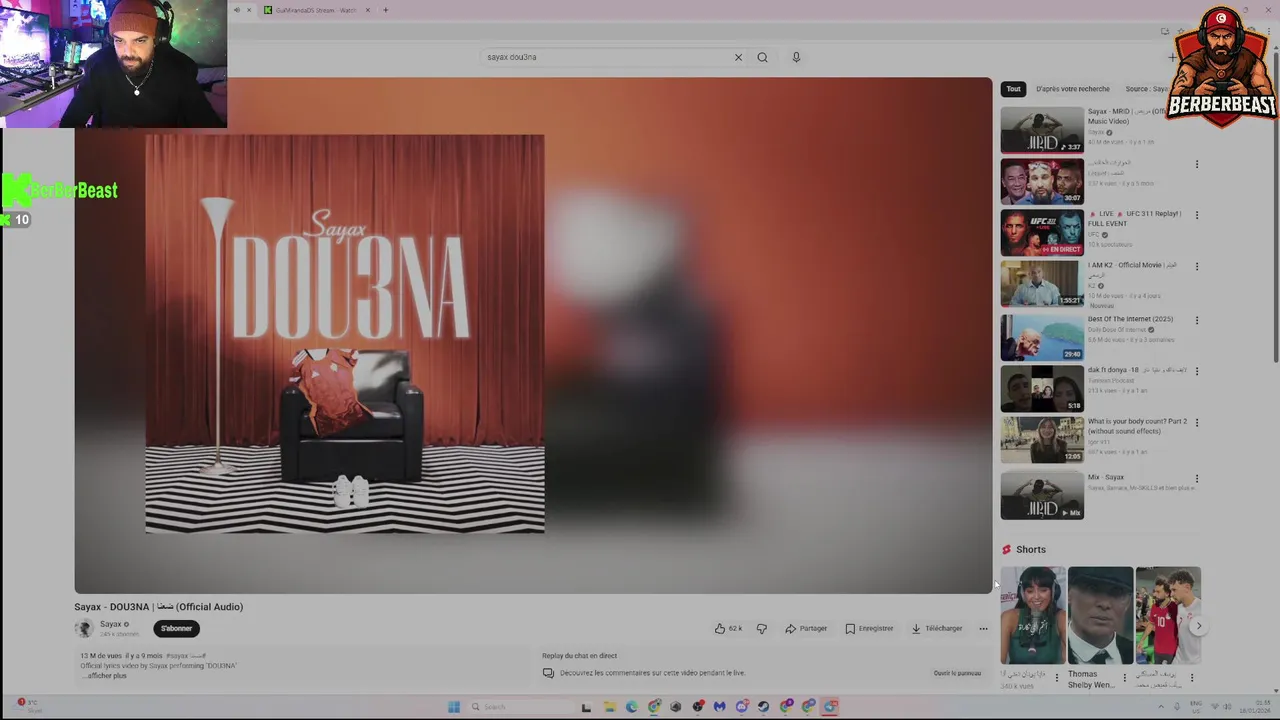Image resolution: width=1280 pixels, height=720 pixels.
Task: Open the 30:07 Arabic-titled video thumbnail
Action: pyautogui.click(x=1042, y=181)
